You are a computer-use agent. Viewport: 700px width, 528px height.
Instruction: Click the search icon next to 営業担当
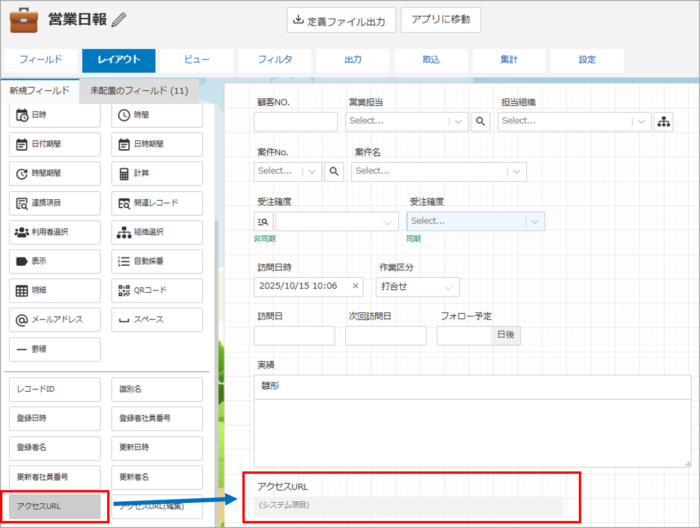click(481, 121)
